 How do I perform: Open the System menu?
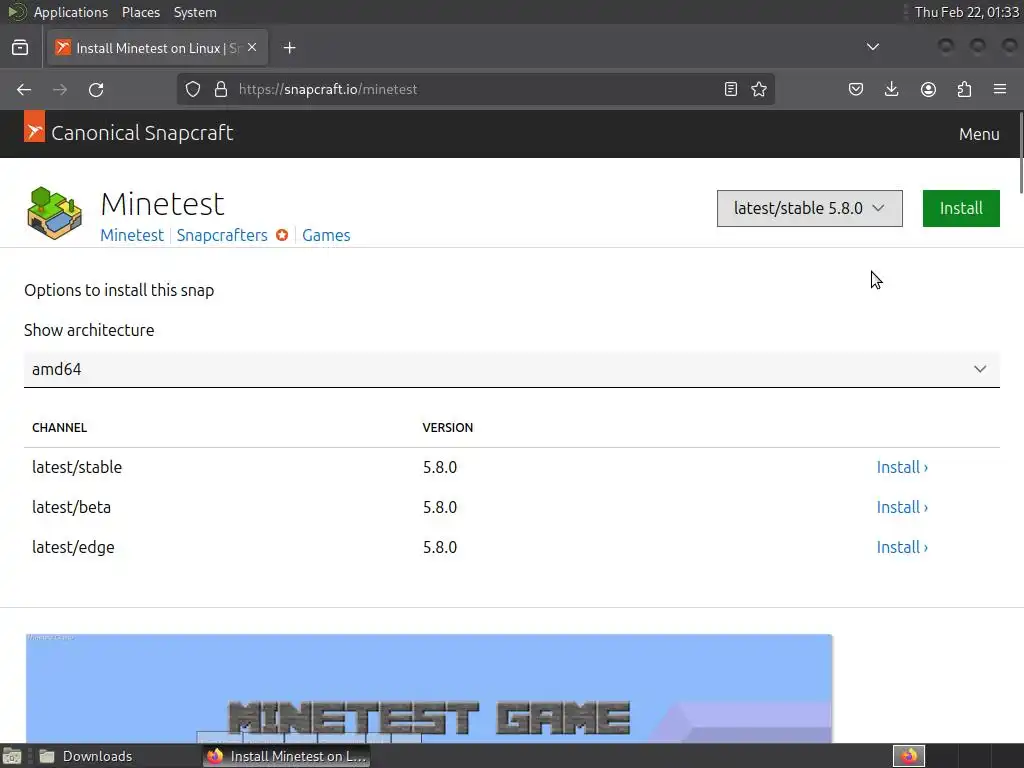195,12
